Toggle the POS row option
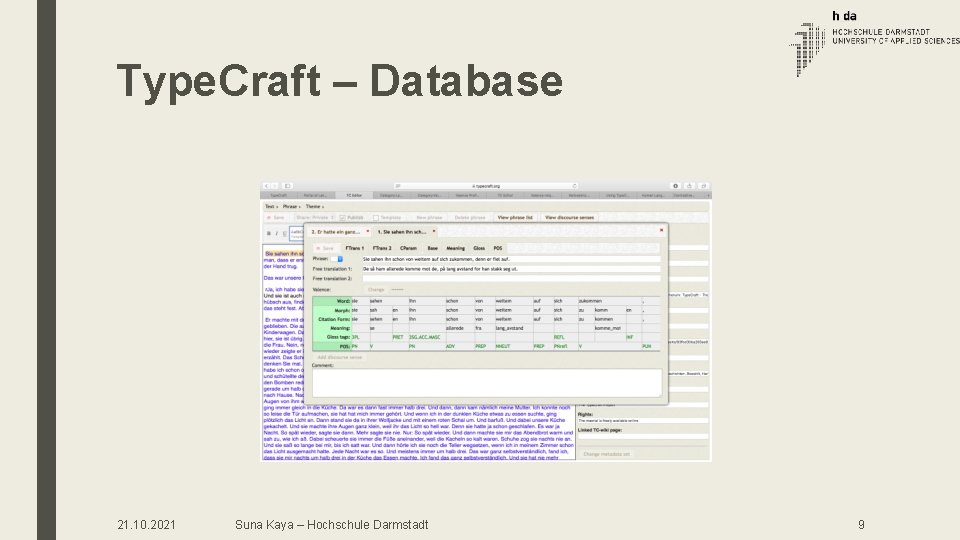 coord(498,248)
